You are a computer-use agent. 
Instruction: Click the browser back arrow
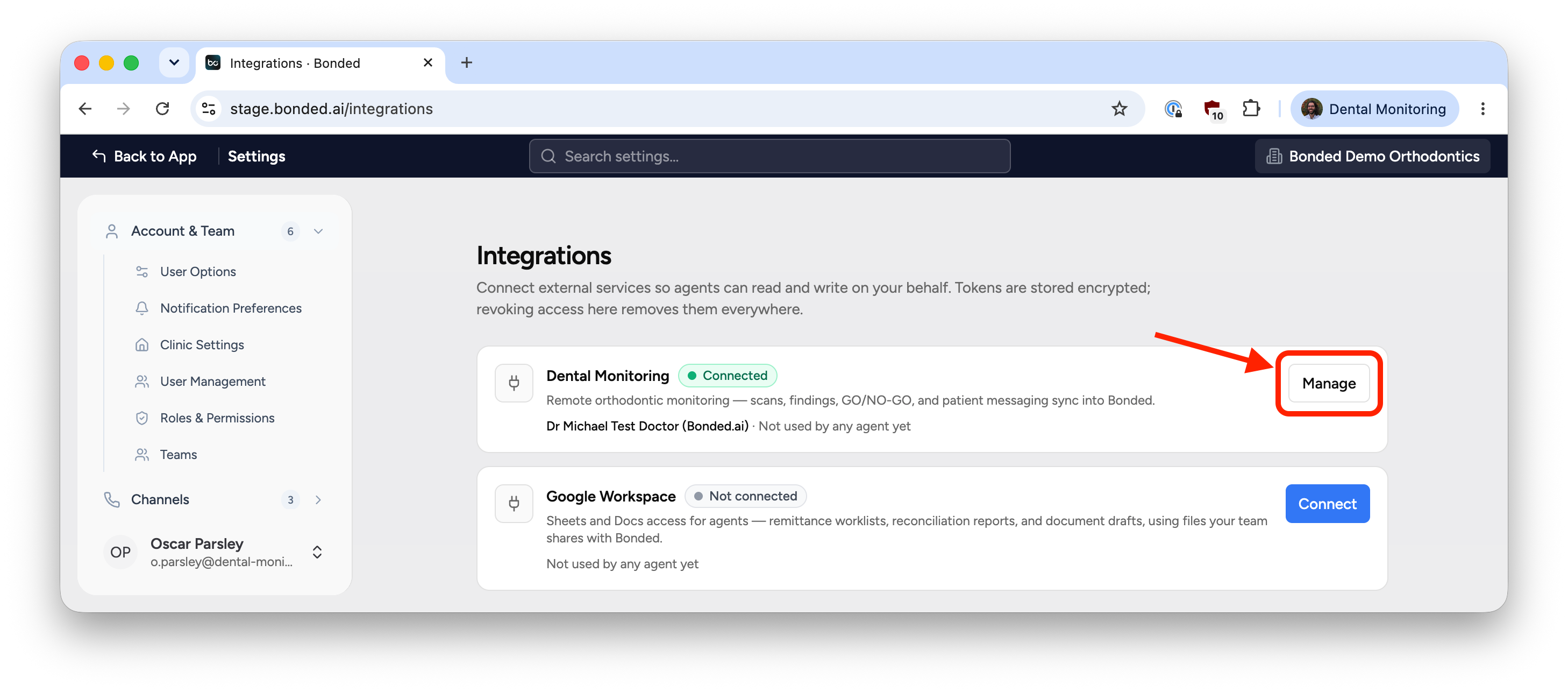point(85,109)
